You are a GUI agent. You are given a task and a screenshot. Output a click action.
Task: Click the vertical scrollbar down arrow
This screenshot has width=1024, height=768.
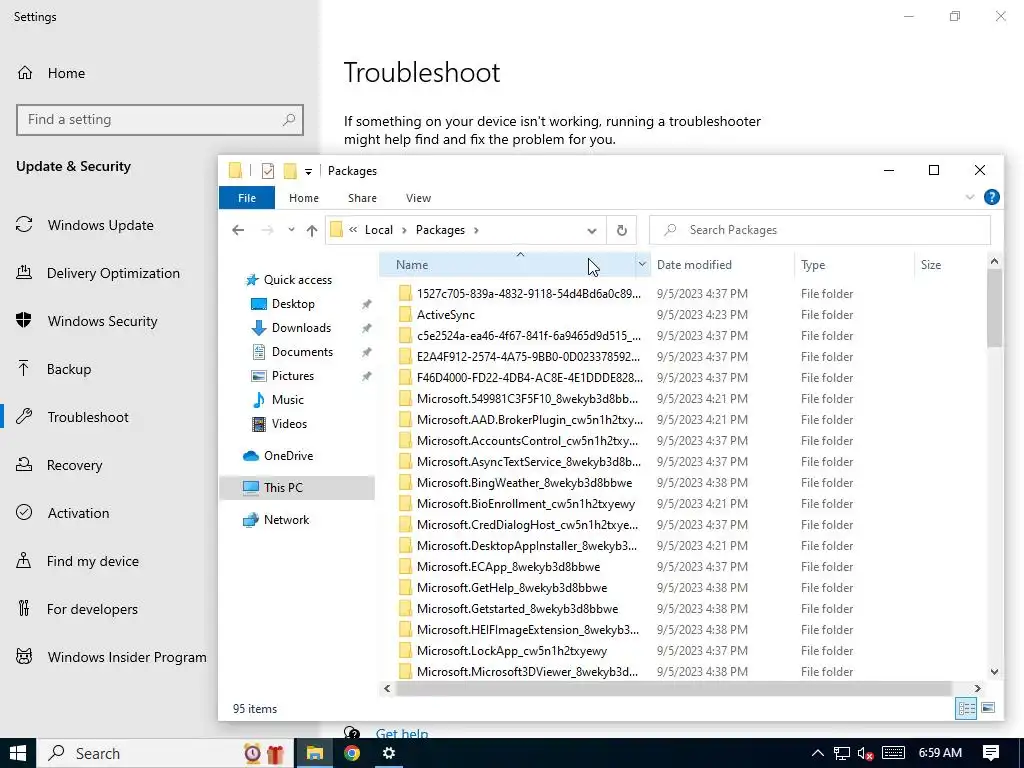coord(994,671)
